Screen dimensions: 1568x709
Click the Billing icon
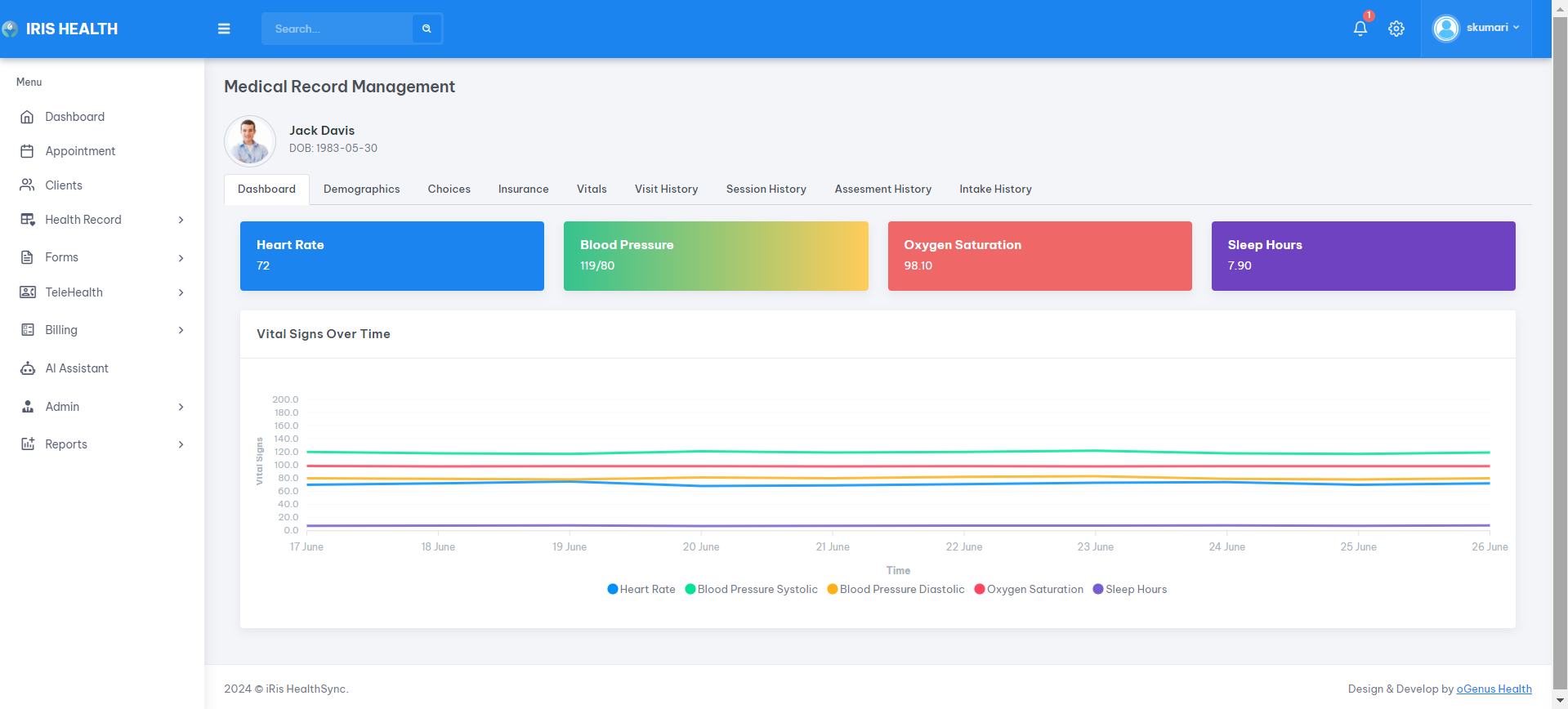[28, 330]
